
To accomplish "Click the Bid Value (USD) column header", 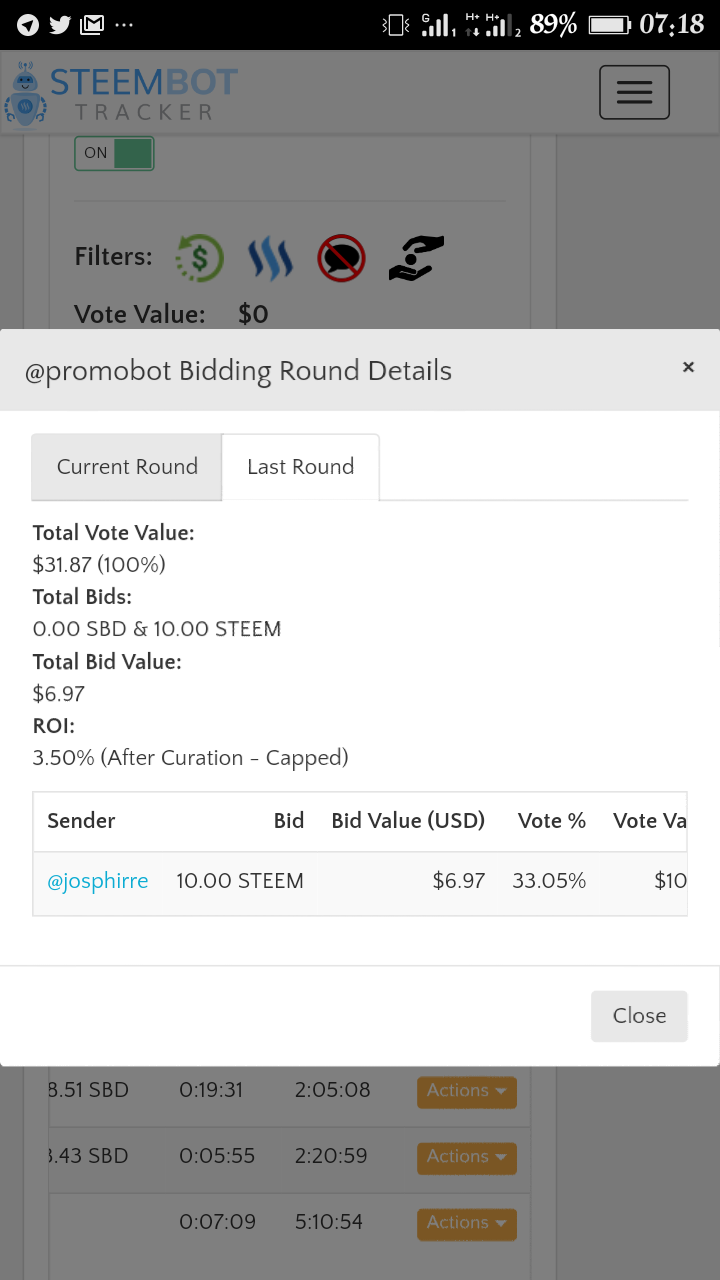I will (x=408, y=821).
